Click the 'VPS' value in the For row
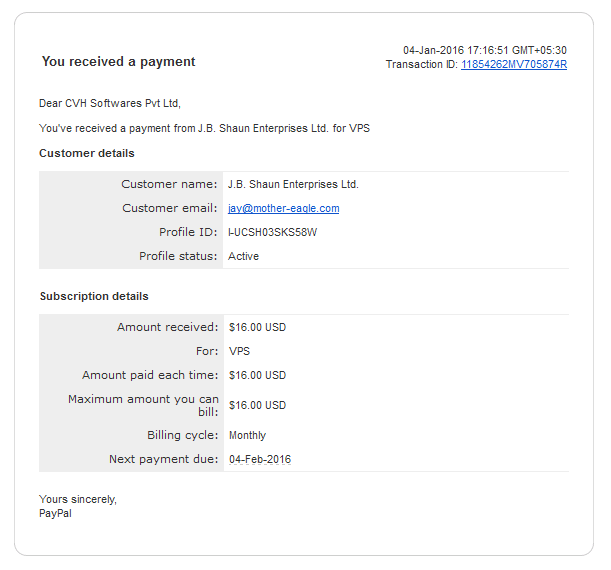The width and height of the screenshot is (611, 570). coord(239,351)
